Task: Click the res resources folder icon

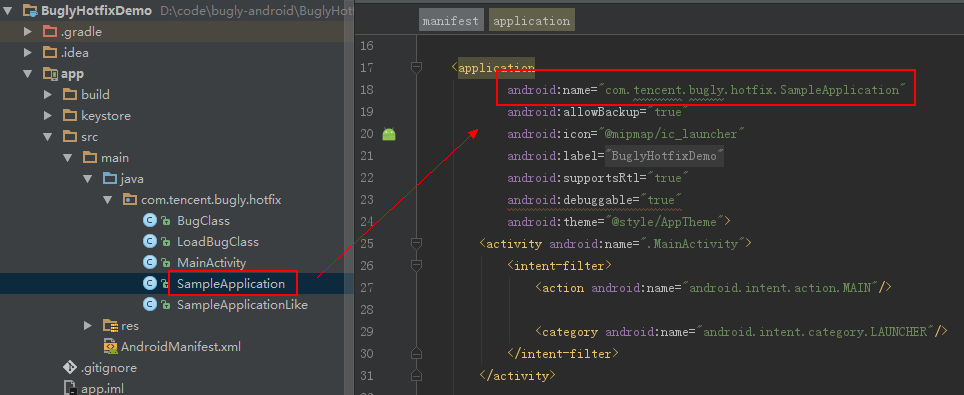Action: [111, 325]
